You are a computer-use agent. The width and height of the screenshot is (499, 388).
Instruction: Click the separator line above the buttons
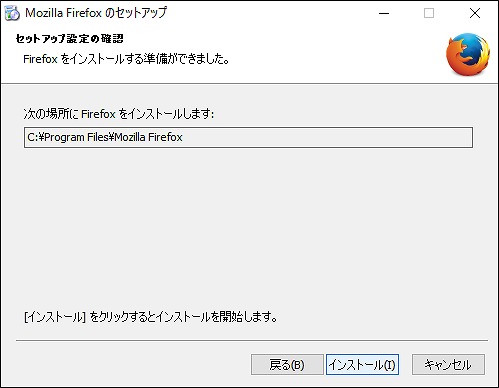[x=252, y=340]
